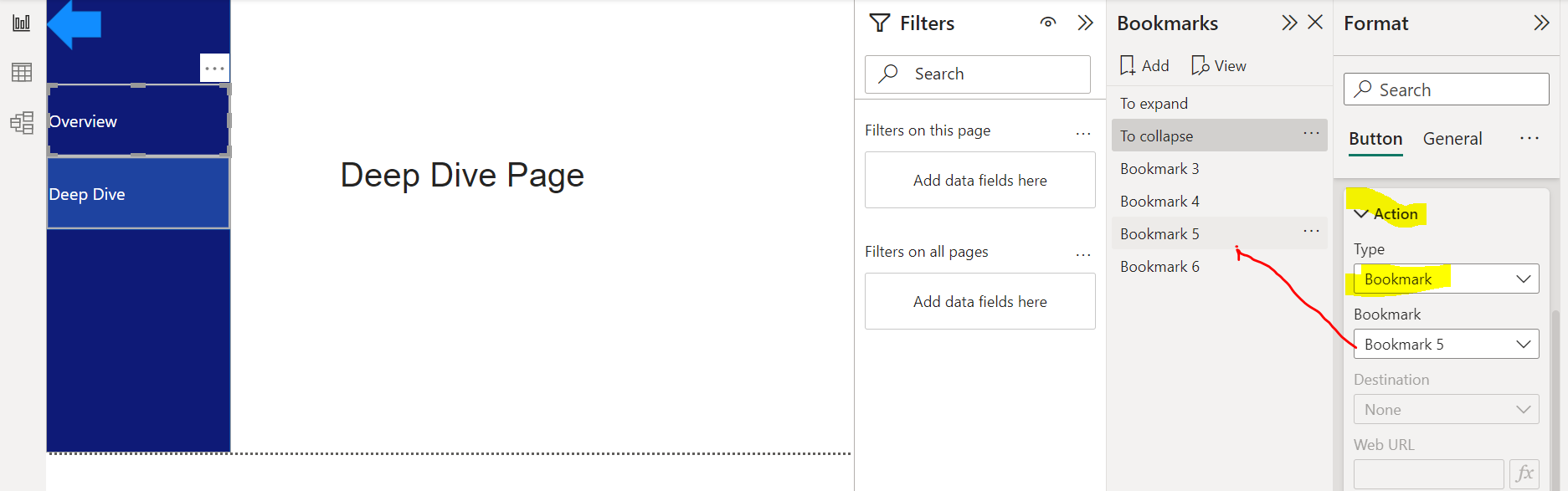Image resolution: width=1568 pixels, height=491 pixels.
Task: Open more options for Filters on all pages
Action: pyautogui.click(x=1083, y=254)
